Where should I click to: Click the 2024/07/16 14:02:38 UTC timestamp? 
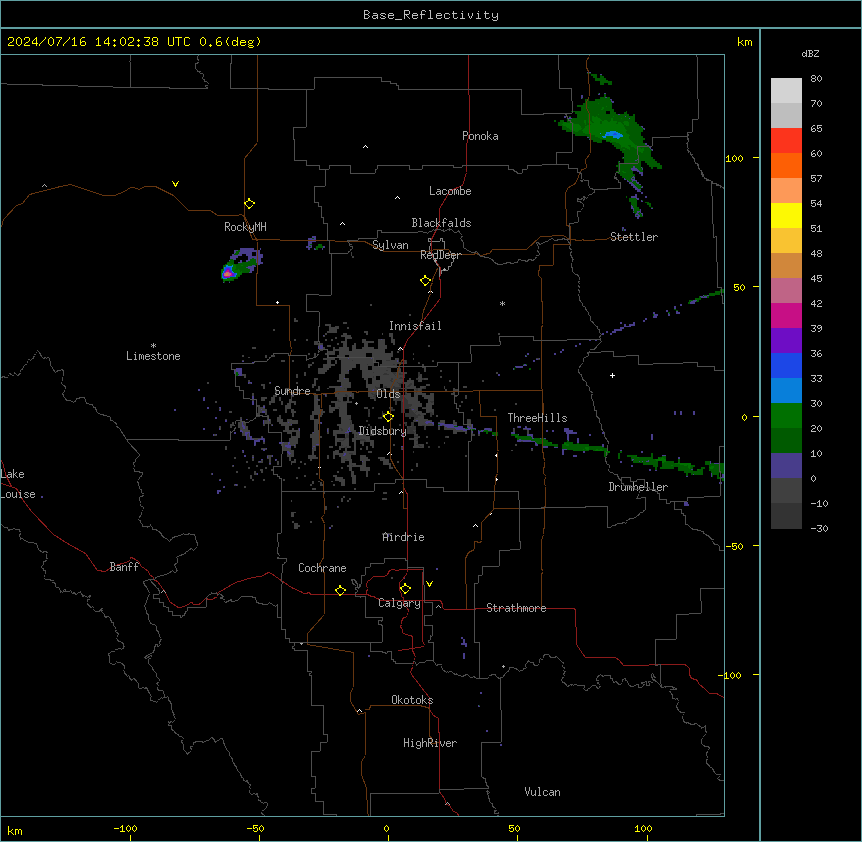coord(99,42)
